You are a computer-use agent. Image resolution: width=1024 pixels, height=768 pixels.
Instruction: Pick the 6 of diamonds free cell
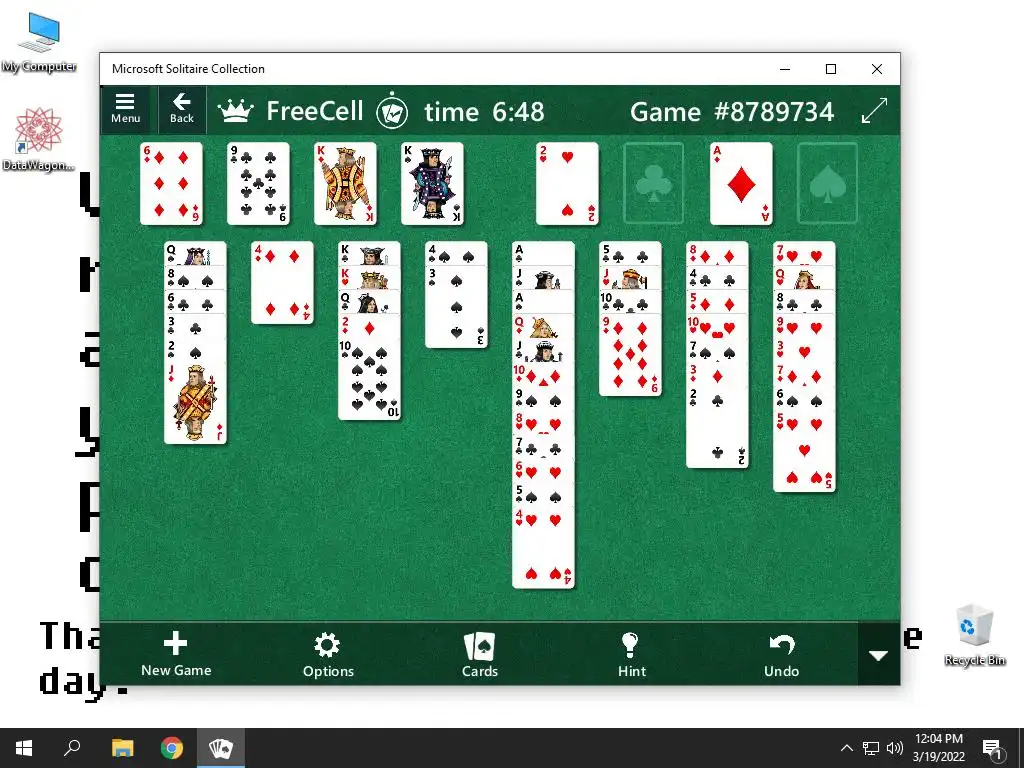pyautogui.click(x=171, y=184)
